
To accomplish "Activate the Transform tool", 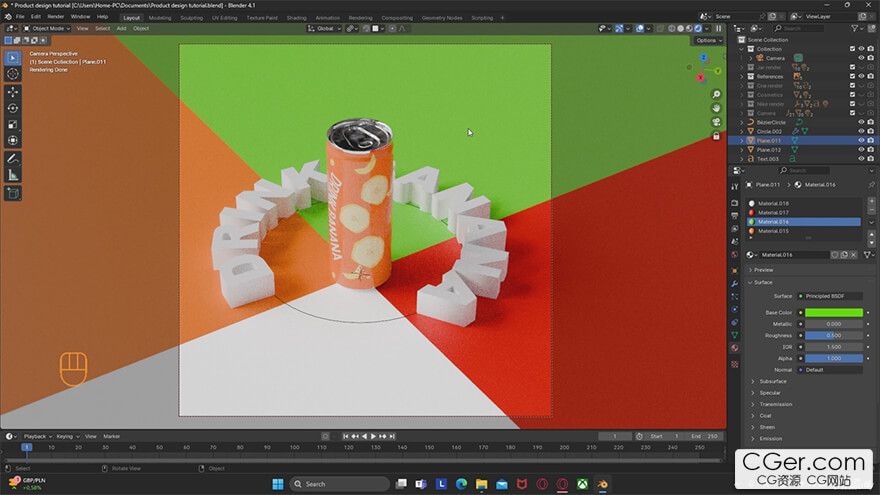I will 13,140.
